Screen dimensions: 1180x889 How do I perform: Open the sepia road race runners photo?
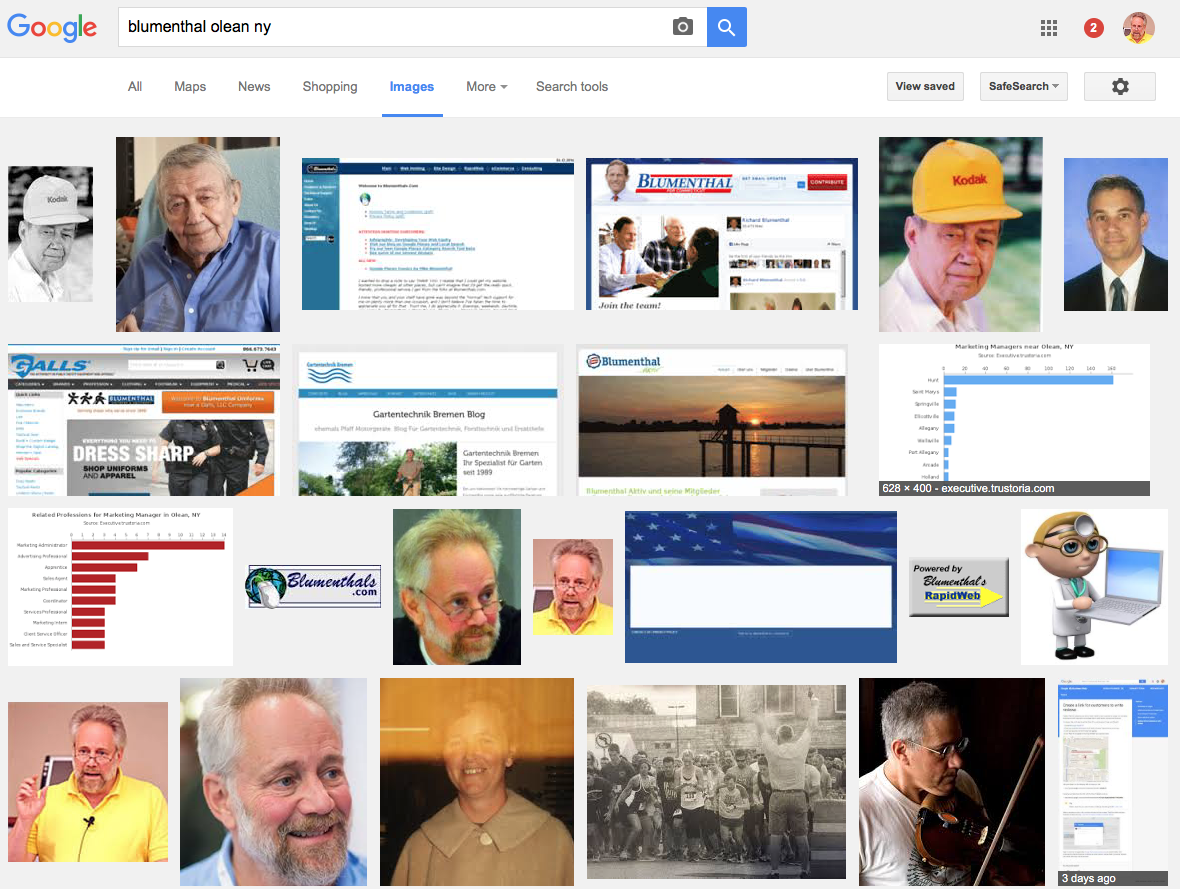[716, 782]
